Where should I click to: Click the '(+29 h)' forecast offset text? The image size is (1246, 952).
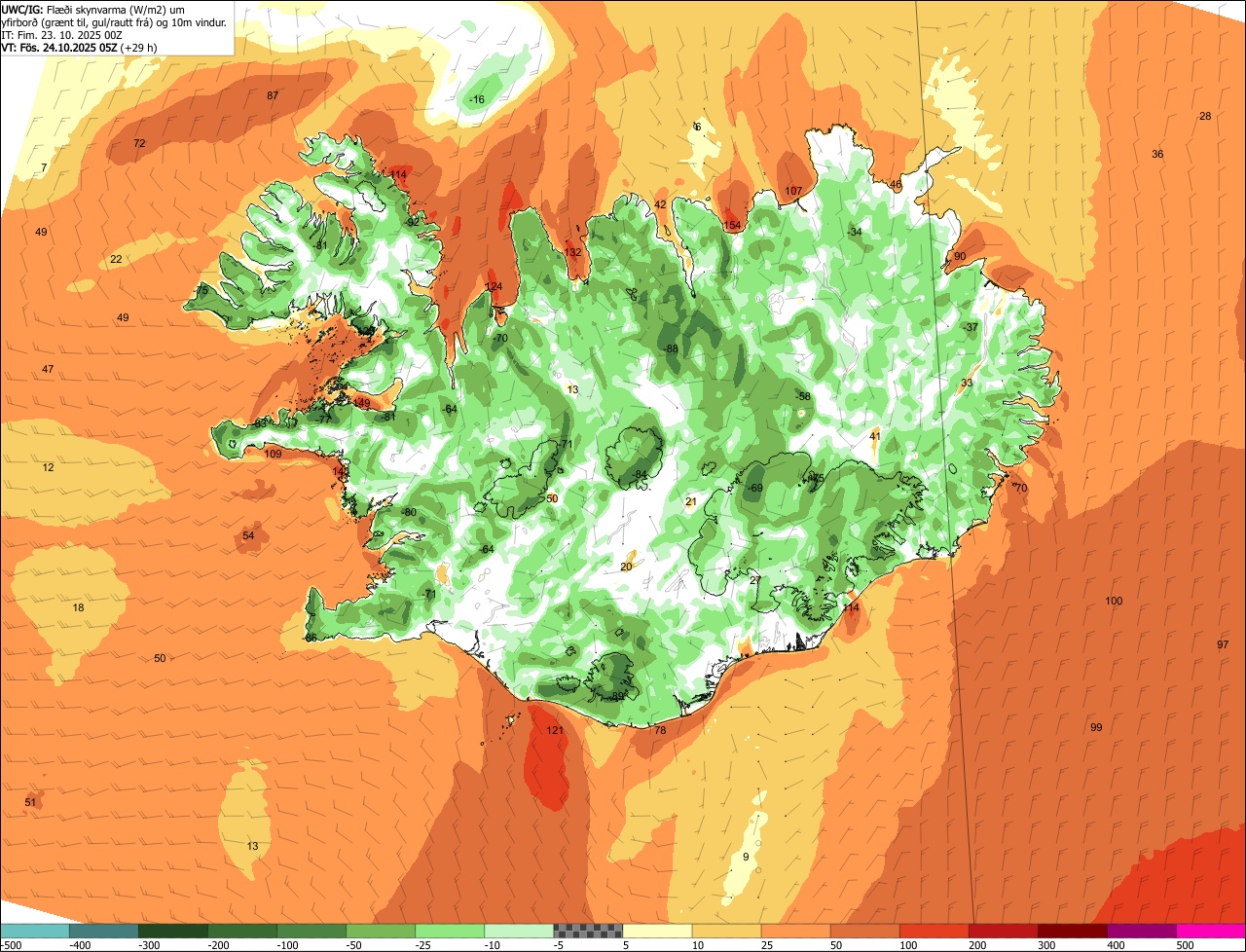pyautogui.click(x=139, y=48)
